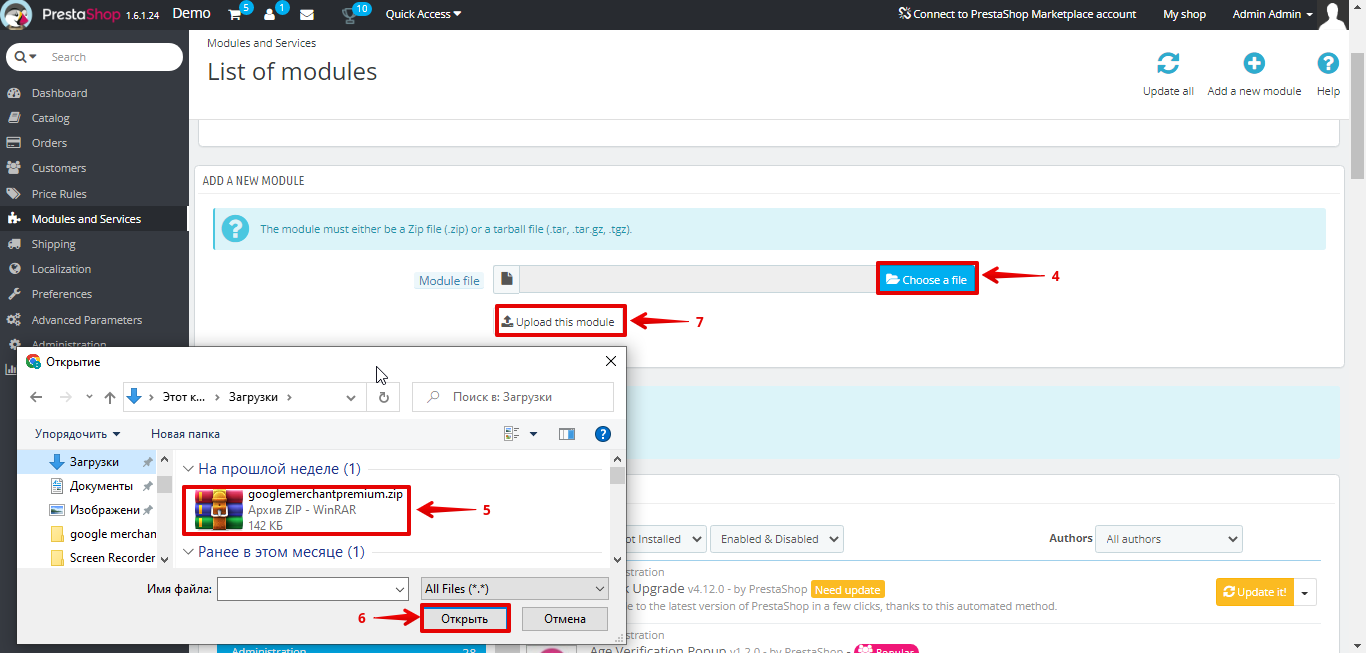Click Upload this module button

coord(561,321)
